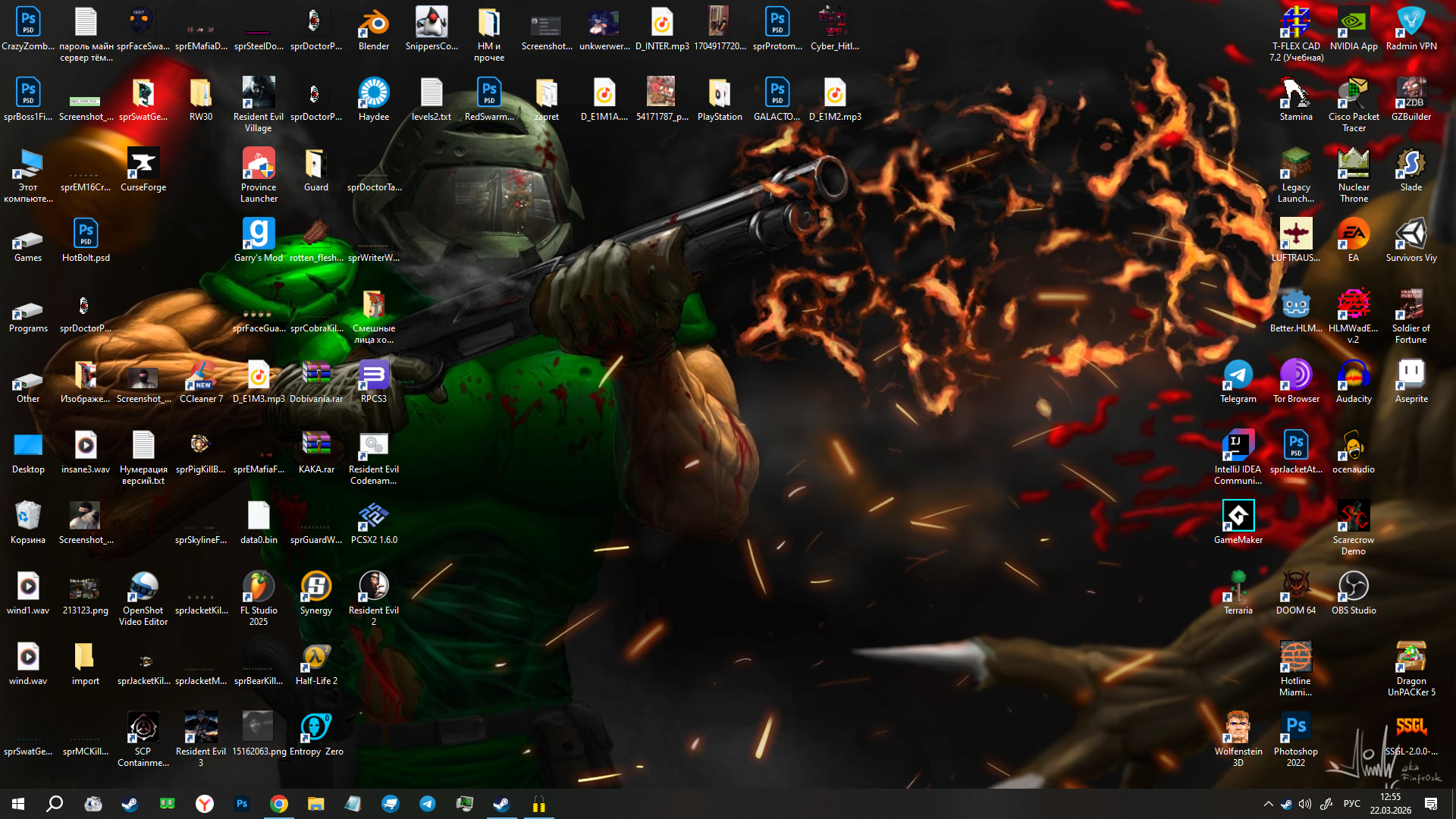The width and height of the screenshot is (1456, 819).
Task: Select the Half-Life 2 icon
Action: pyautogui.click(x=315, y=658)
